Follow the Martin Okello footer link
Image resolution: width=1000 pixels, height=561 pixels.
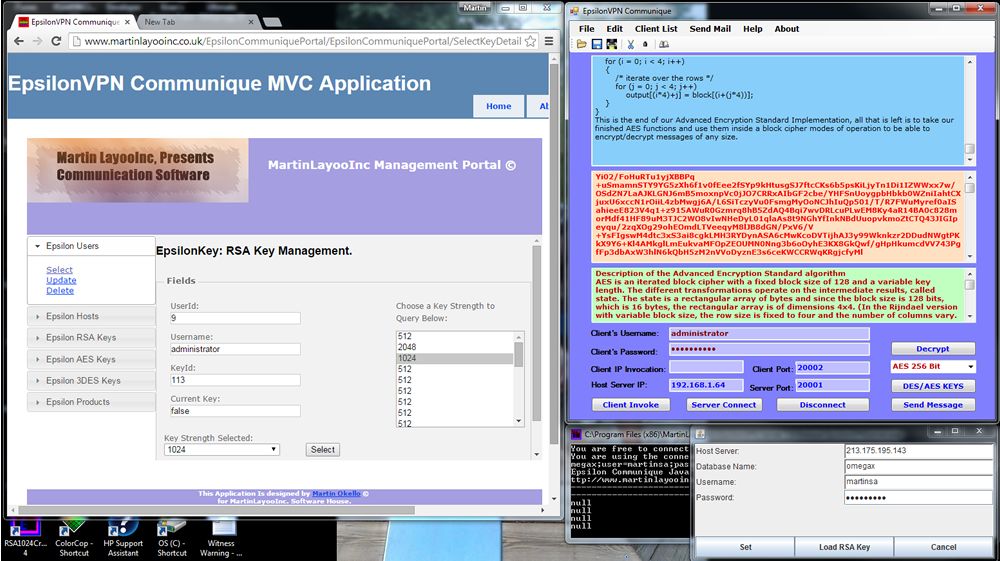point(336,493)
